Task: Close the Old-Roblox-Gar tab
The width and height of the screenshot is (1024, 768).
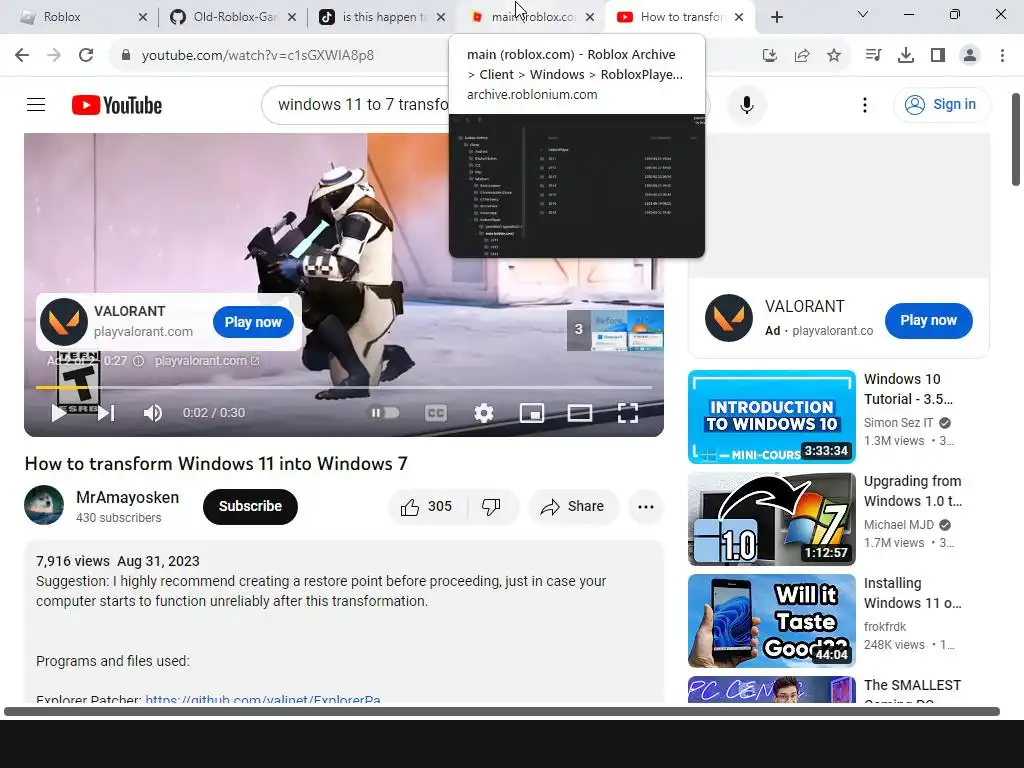Action: [292, 18]
